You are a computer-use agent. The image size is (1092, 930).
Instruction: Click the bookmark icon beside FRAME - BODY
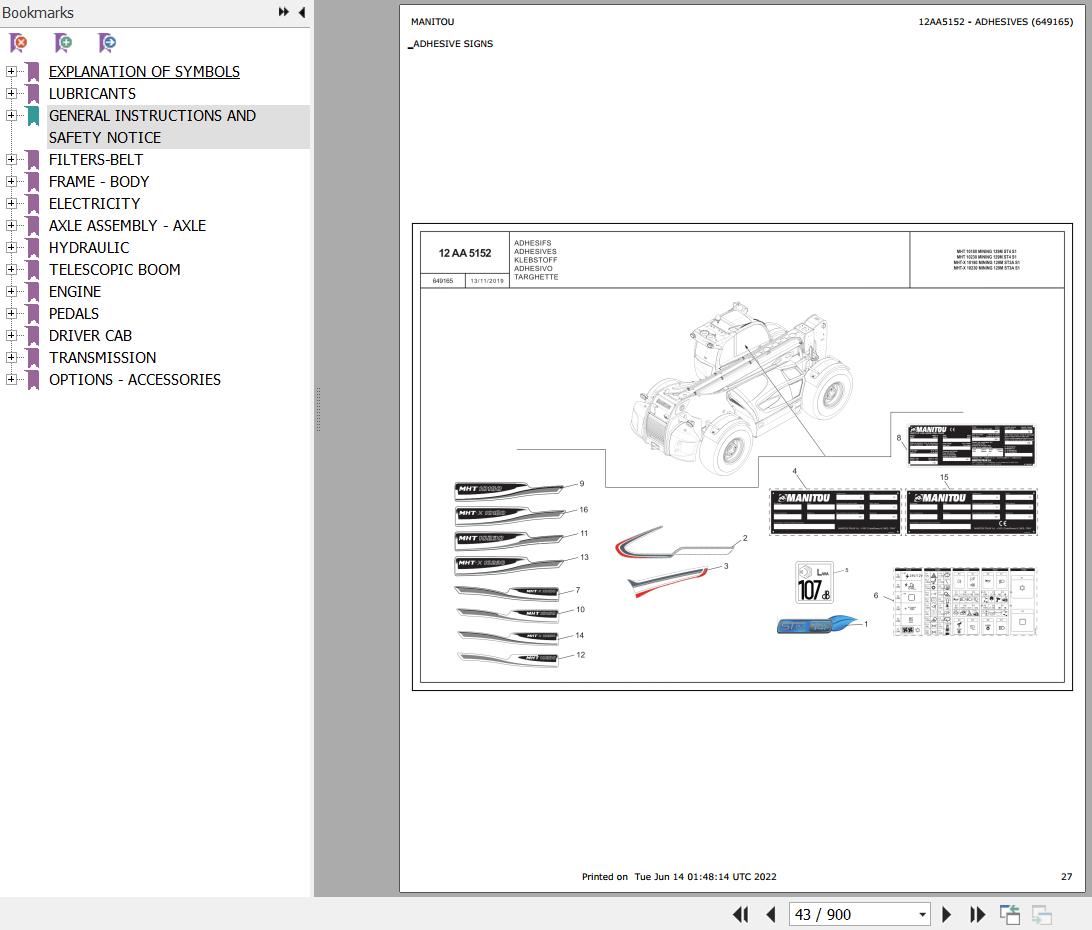[x=33, y=182]
